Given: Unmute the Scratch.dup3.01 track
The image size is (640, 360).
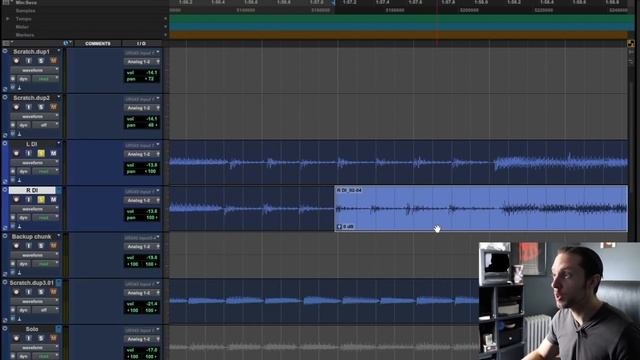Looking at the screenshot, I should coord(53,292).
